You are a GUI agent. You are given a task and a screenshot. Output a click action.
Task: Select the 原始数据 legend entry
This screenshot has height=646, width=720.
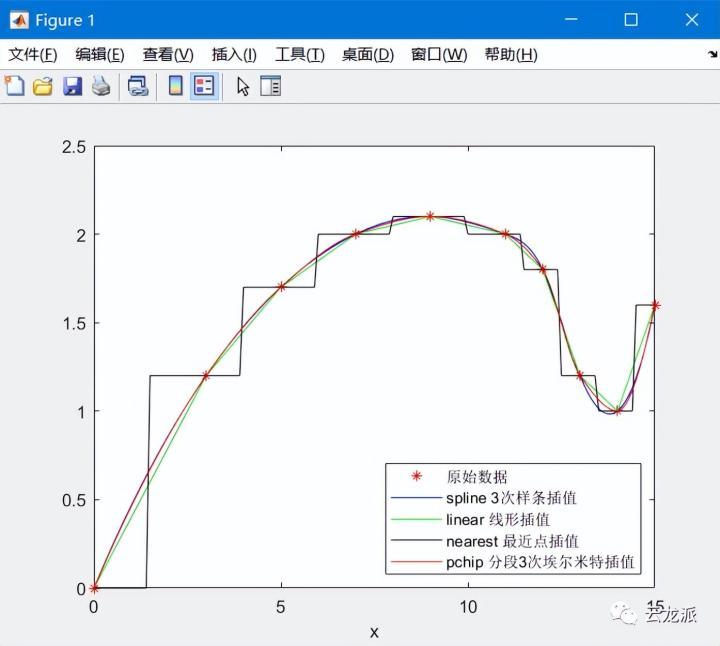[x=477, y=477]
